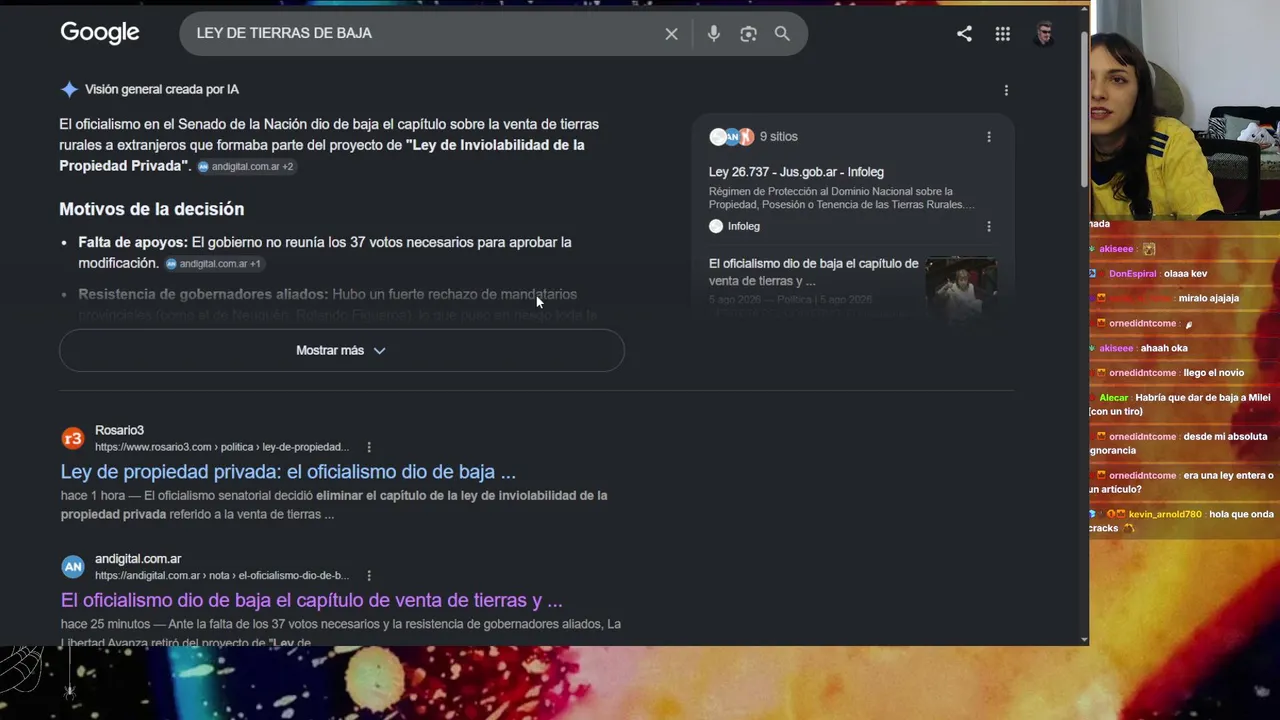Click the share icon in Google header
Screen dimensions: 1280x720
coord(964,34)
